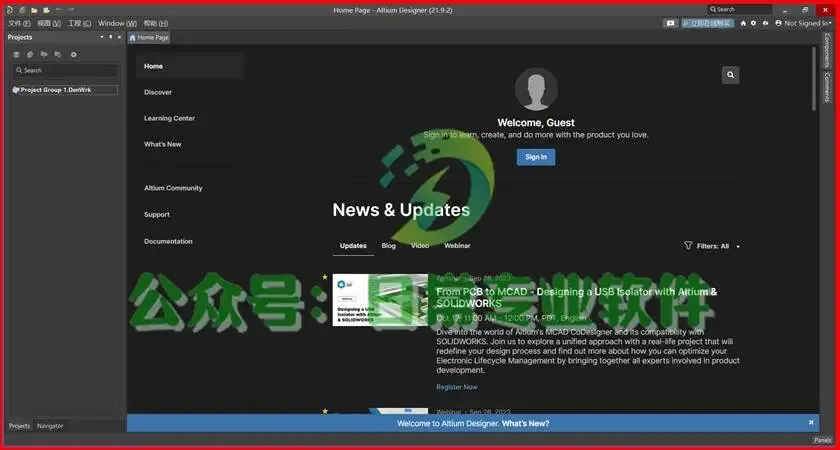Open Projects panel settings gear
The width and height of the screenshot is (840, 450).
[74, 54]
